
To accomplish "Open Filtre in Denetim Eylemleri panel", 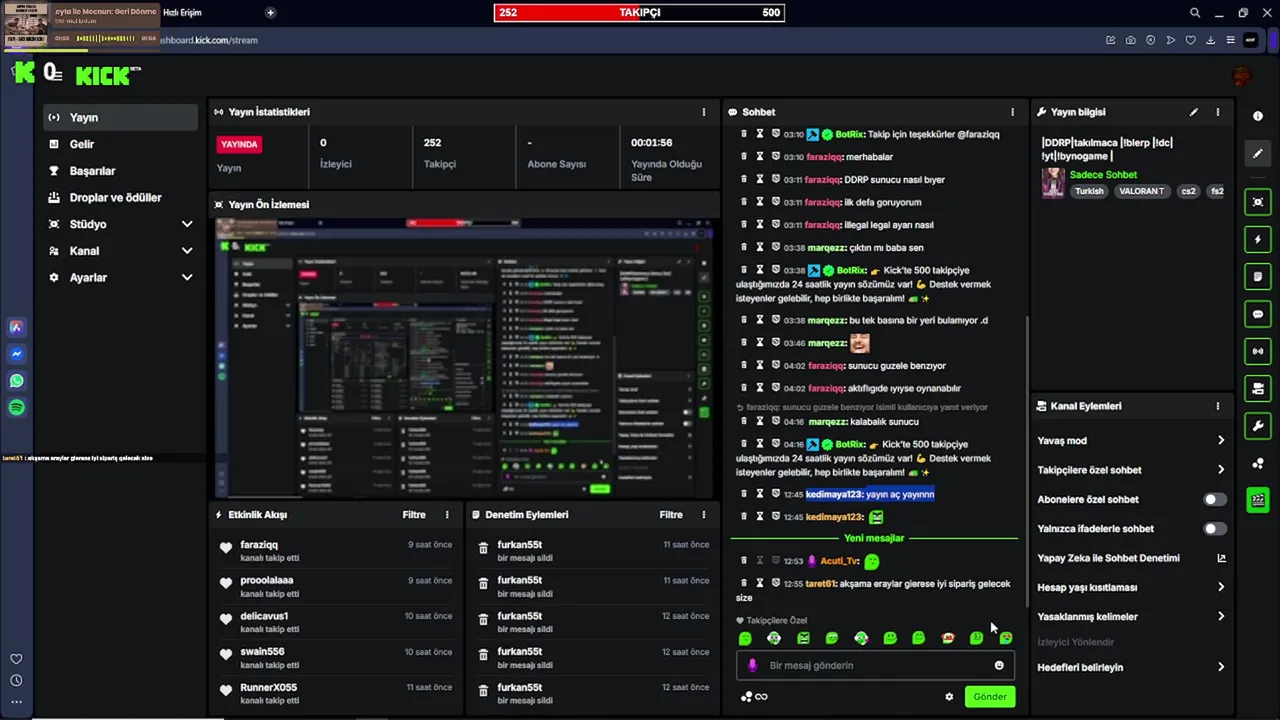I will click(671, 515).
